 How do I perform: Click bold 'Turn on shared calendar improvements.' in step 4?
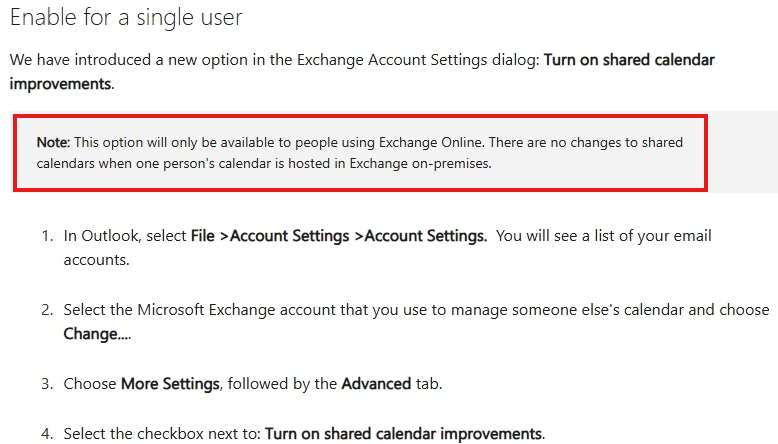[x=405, y=434]
